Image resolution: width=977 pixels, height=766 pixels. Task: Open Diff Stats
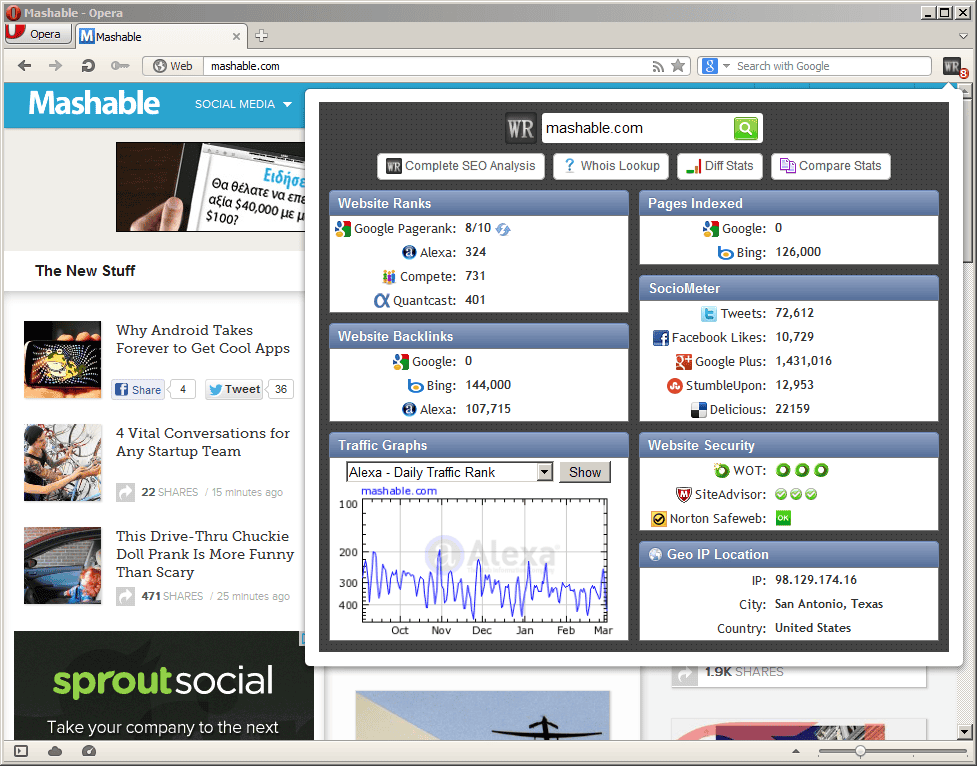pyautogui.click(x=720, y=166)
